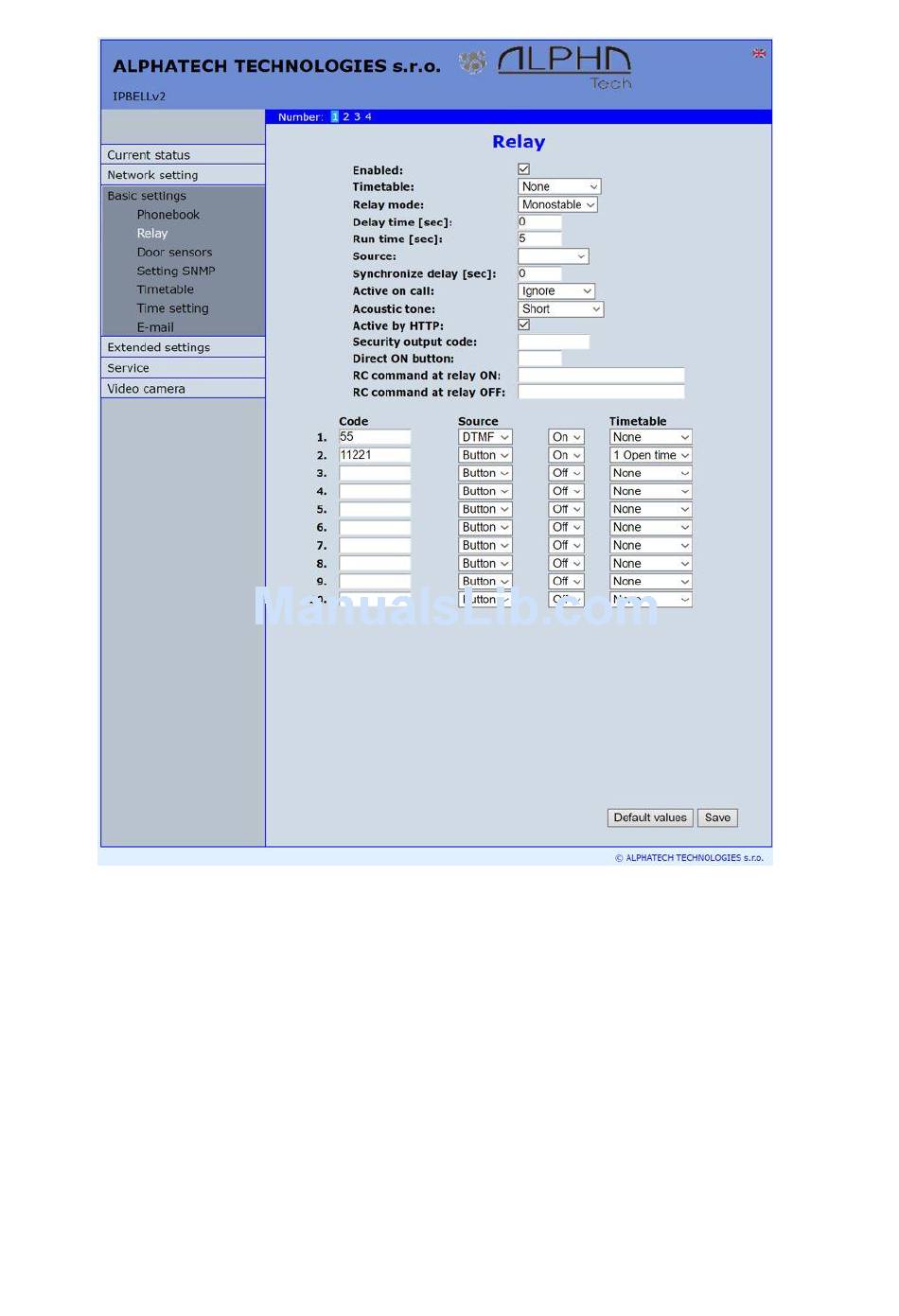The height and width of the screenshot is (1316, 899).
Task: Click row 2 code field containing 11221
Action: (x=375, y=455)
